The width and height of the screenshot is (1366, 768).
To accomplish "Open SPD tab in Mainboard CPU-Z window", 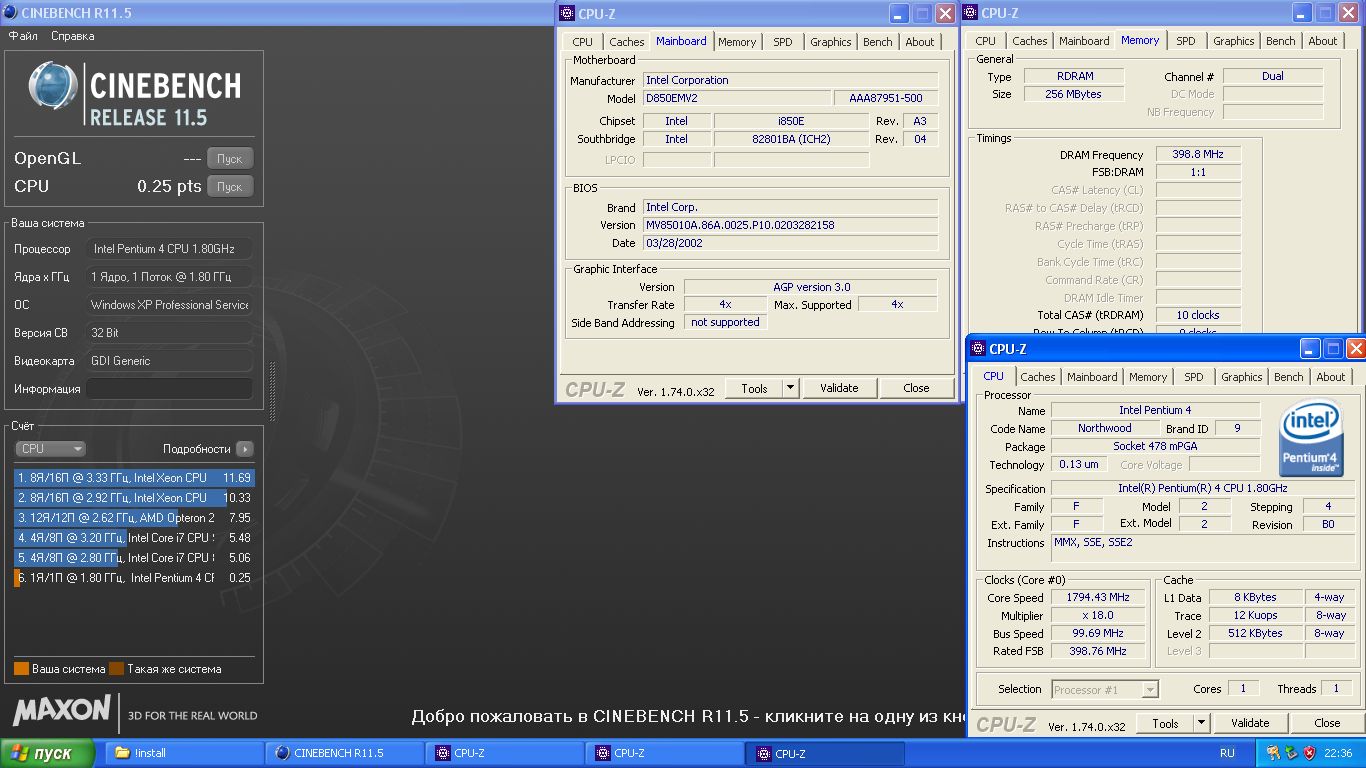I will 783,42.
